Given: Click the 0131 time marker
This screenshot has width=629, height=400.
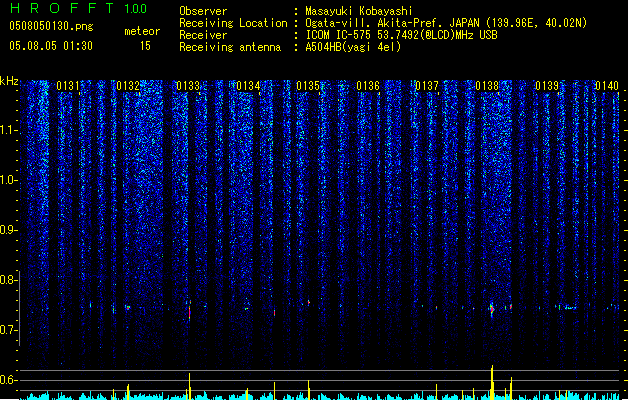Looking at the screenshot, I should [68, 86].
